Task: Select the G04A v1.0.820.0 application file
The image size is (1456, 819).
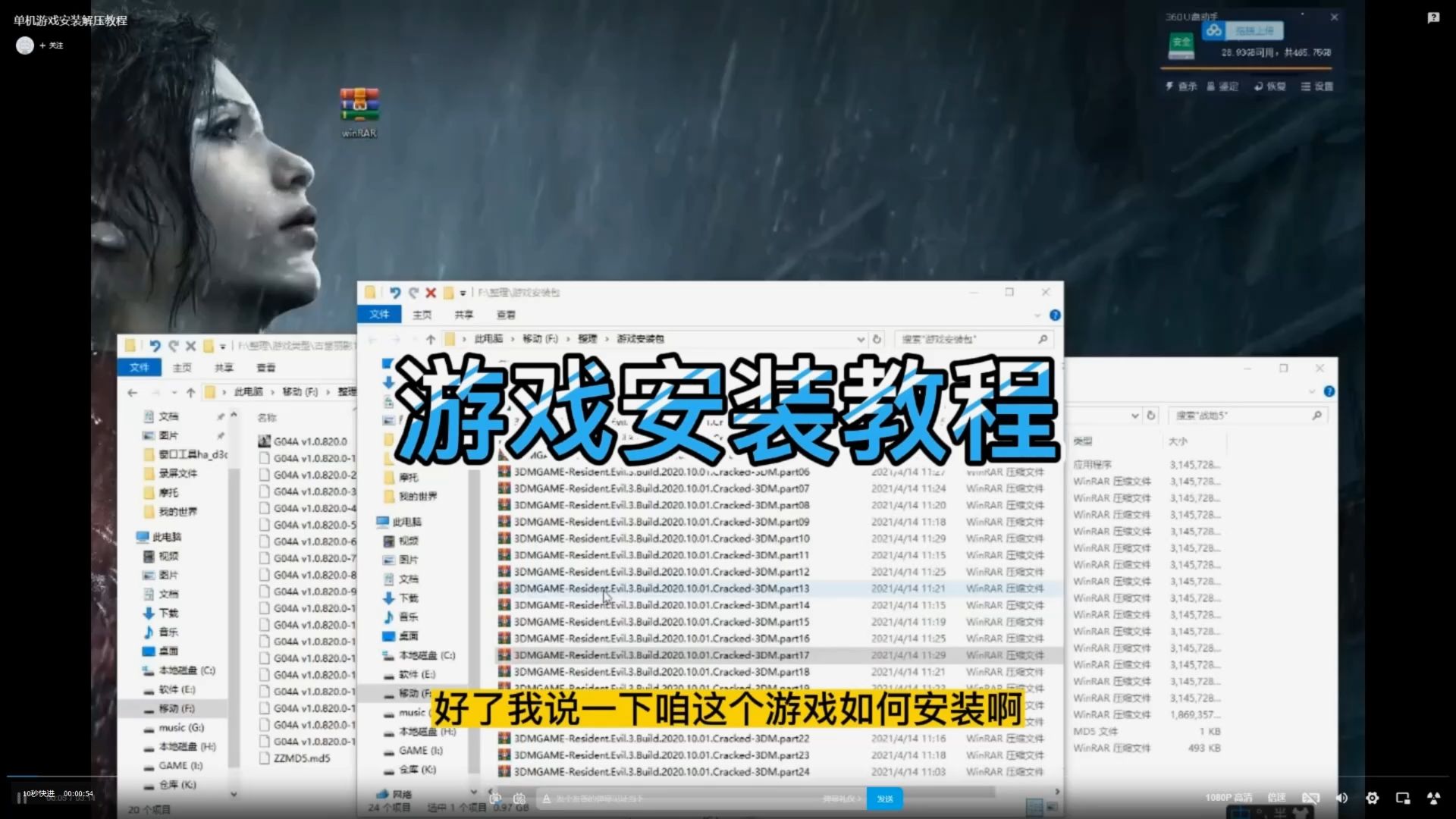Action: pyautogui.click(x=303, y=441)
